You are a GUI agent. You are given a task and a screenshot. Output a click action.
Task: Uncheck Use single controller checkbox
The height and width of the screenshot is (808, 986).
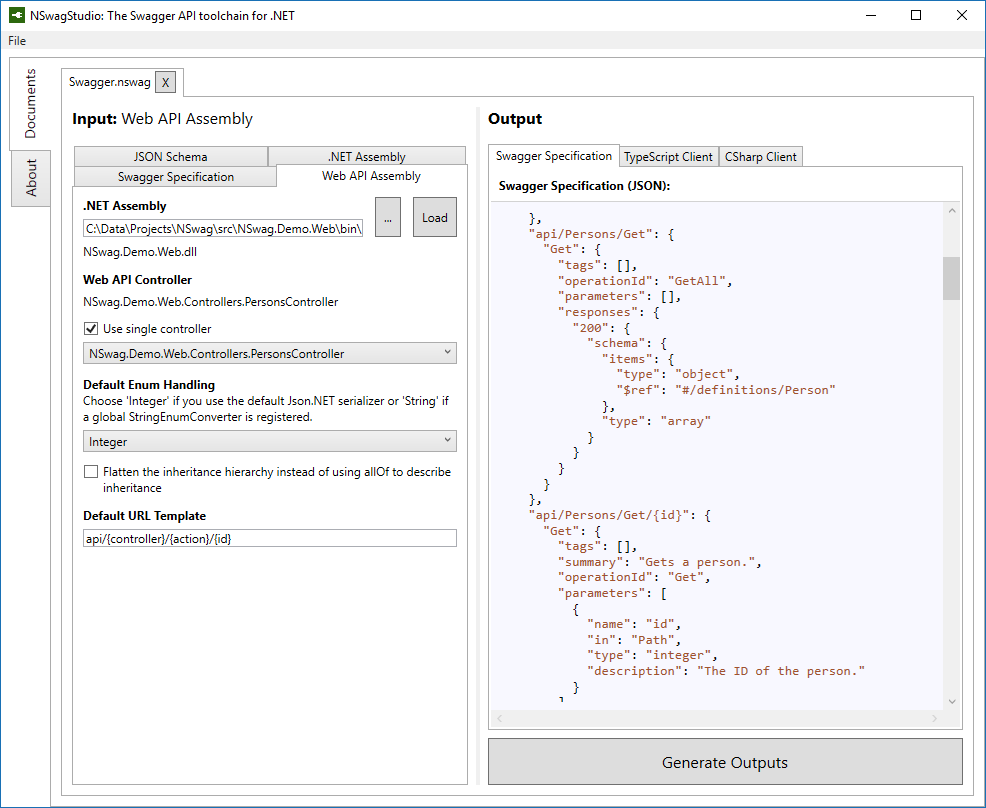click(x=91, y=329)
